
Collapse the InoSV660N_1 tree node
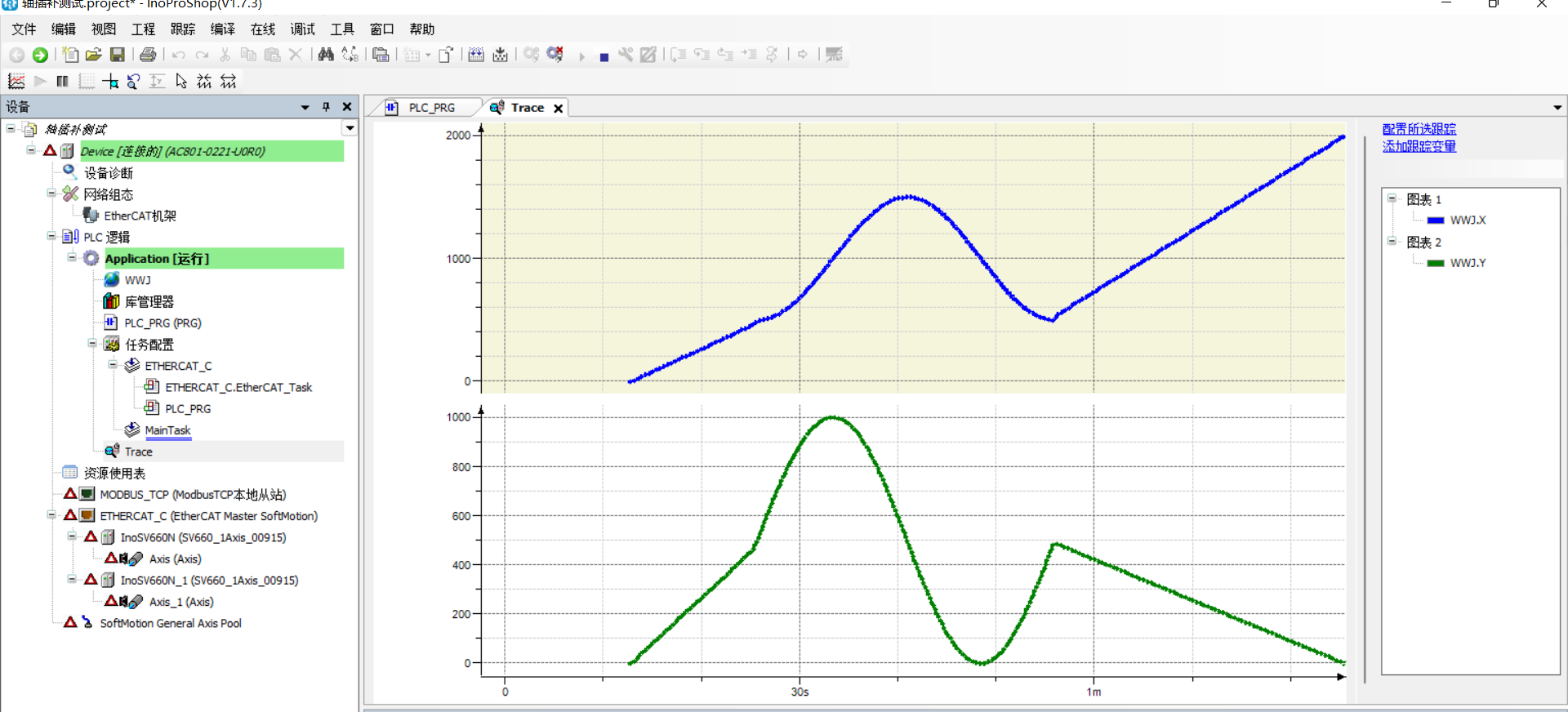(72, 579)
